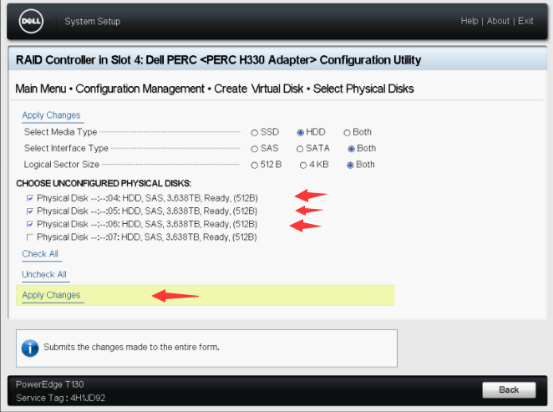Viewport: 553px width, 412px height.
Task: Click the Dell logo icon
Action: (x=31, y=21)
